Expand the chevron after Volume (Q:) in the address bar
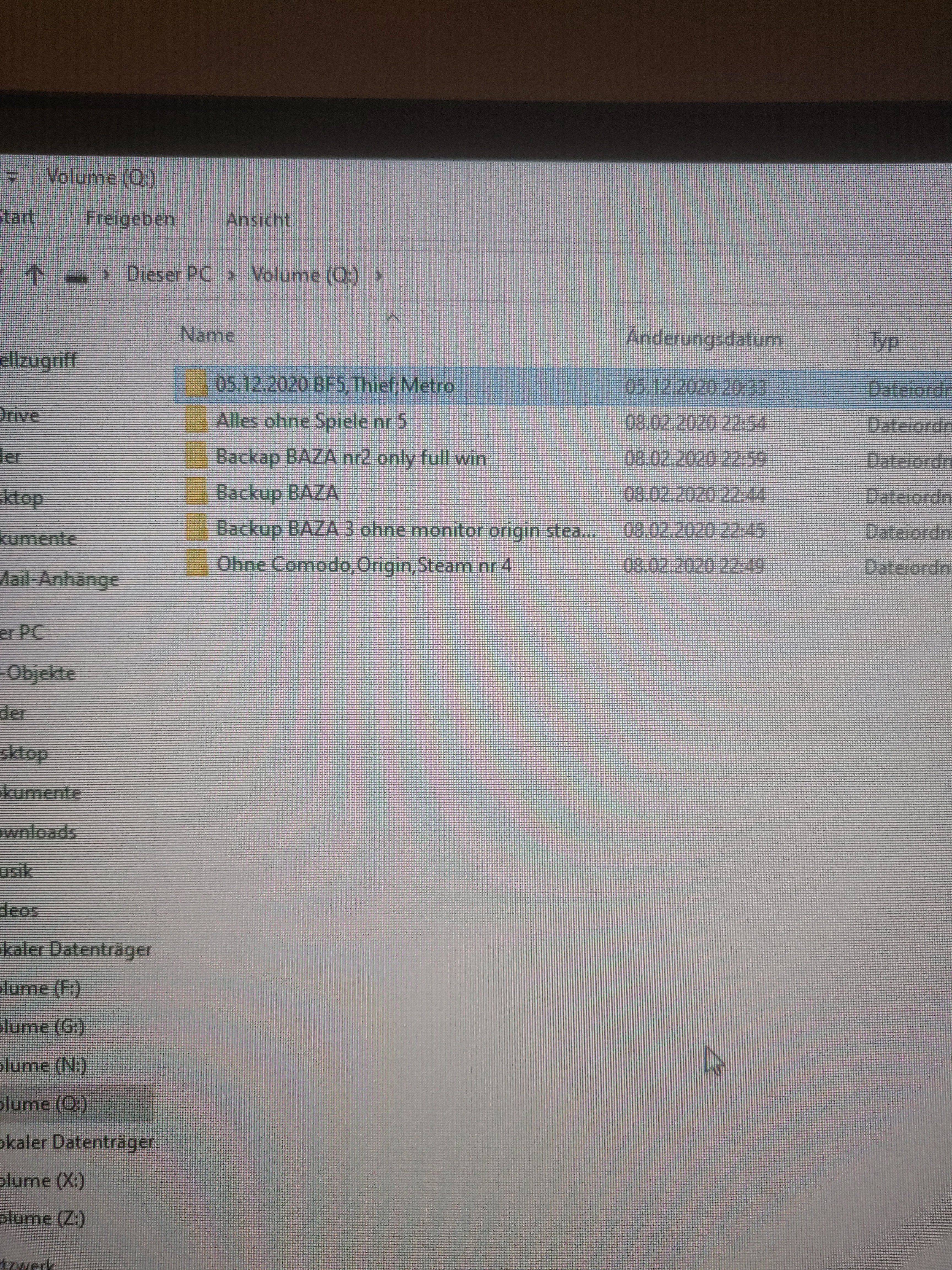The image size is (952, 1270). 378,276
